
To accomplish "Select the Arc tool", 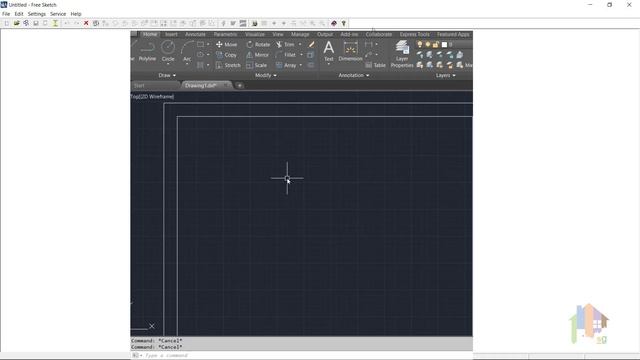I will click(x=187, y=52).
